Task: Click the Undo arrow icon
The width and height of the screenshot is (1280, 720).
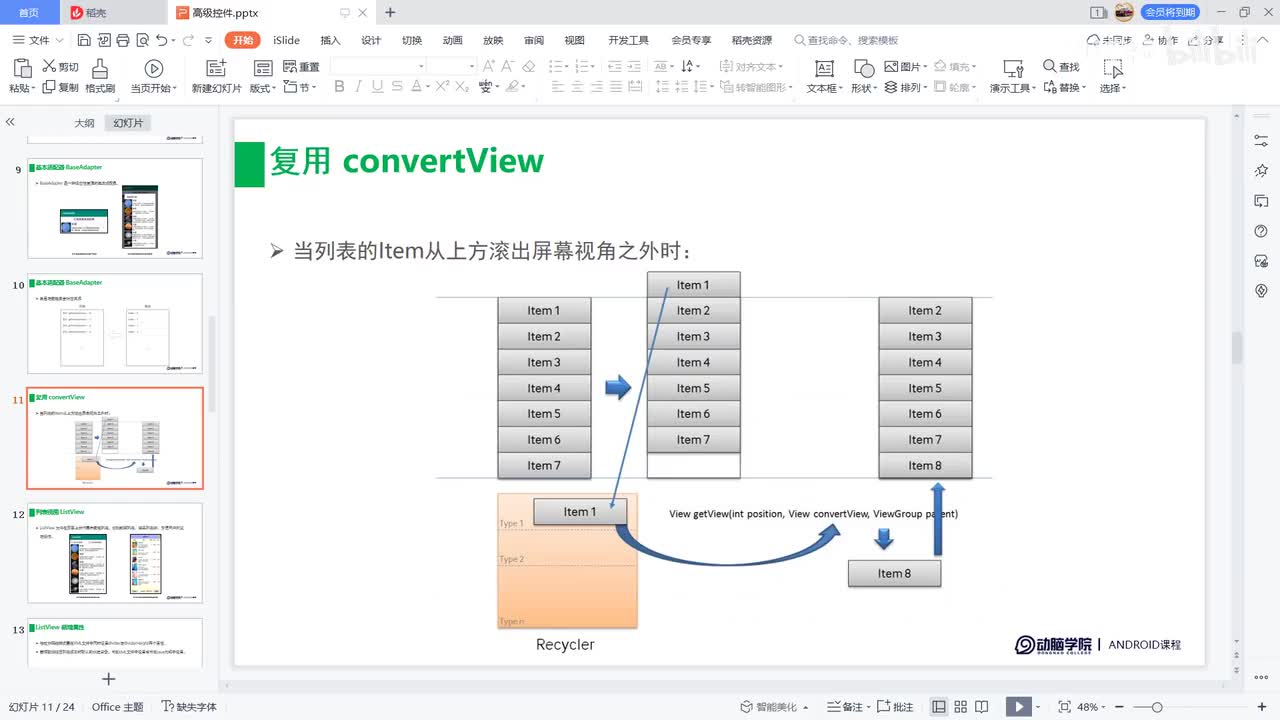Action: click(161, 40)
